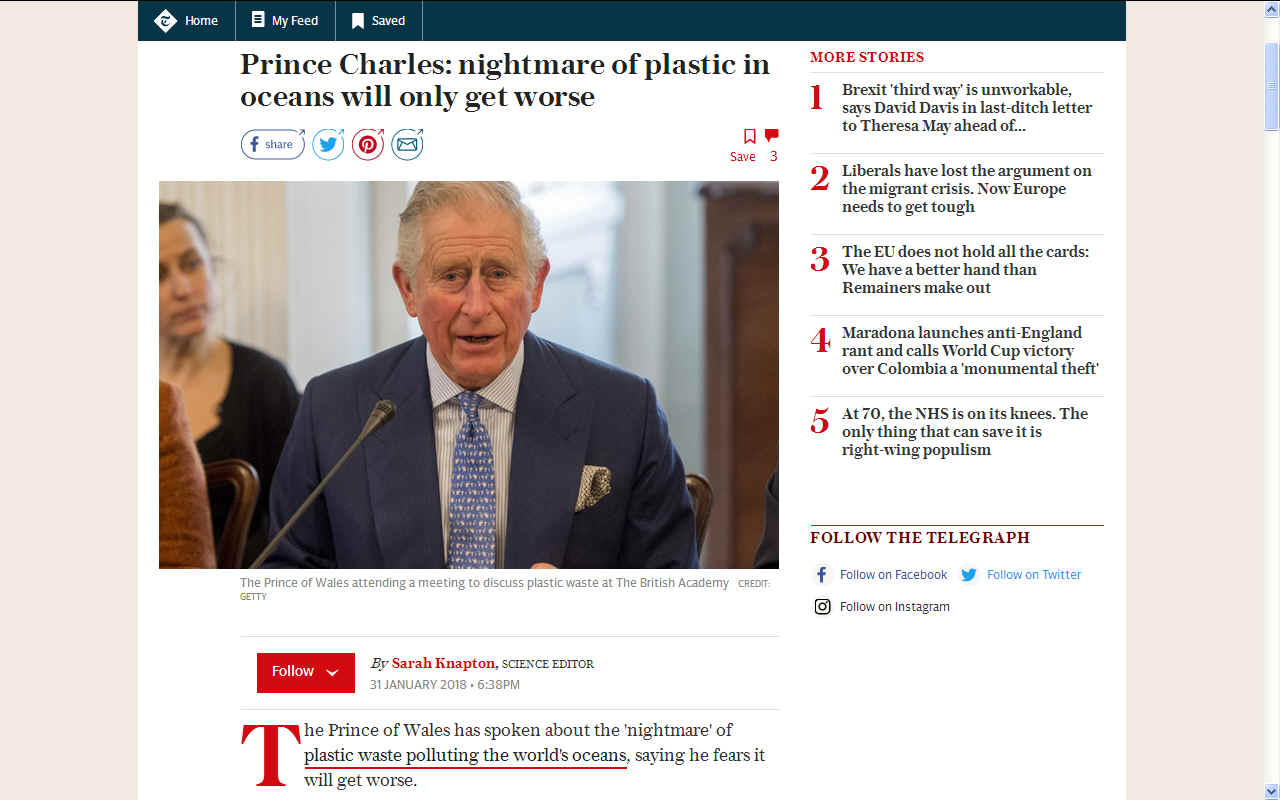Open the Saved tab in top bar

[379, 20]
